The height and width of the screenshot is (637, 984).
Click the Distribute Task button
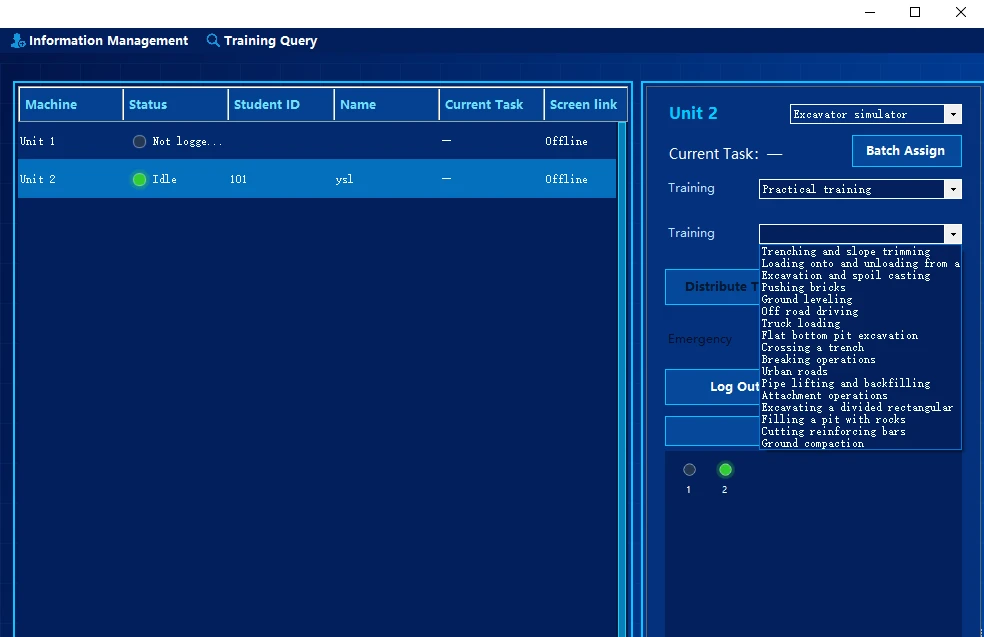(x=712, y=287)
